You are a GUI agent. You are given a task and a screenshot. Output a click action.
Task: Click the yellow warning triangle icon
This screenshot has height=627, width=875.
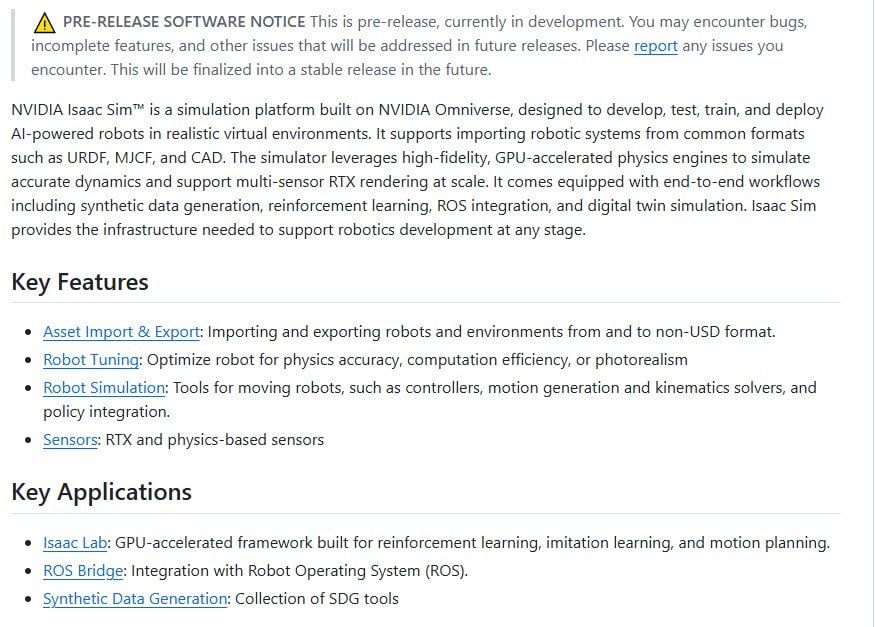pyautogui.click(x=44, y=23)
